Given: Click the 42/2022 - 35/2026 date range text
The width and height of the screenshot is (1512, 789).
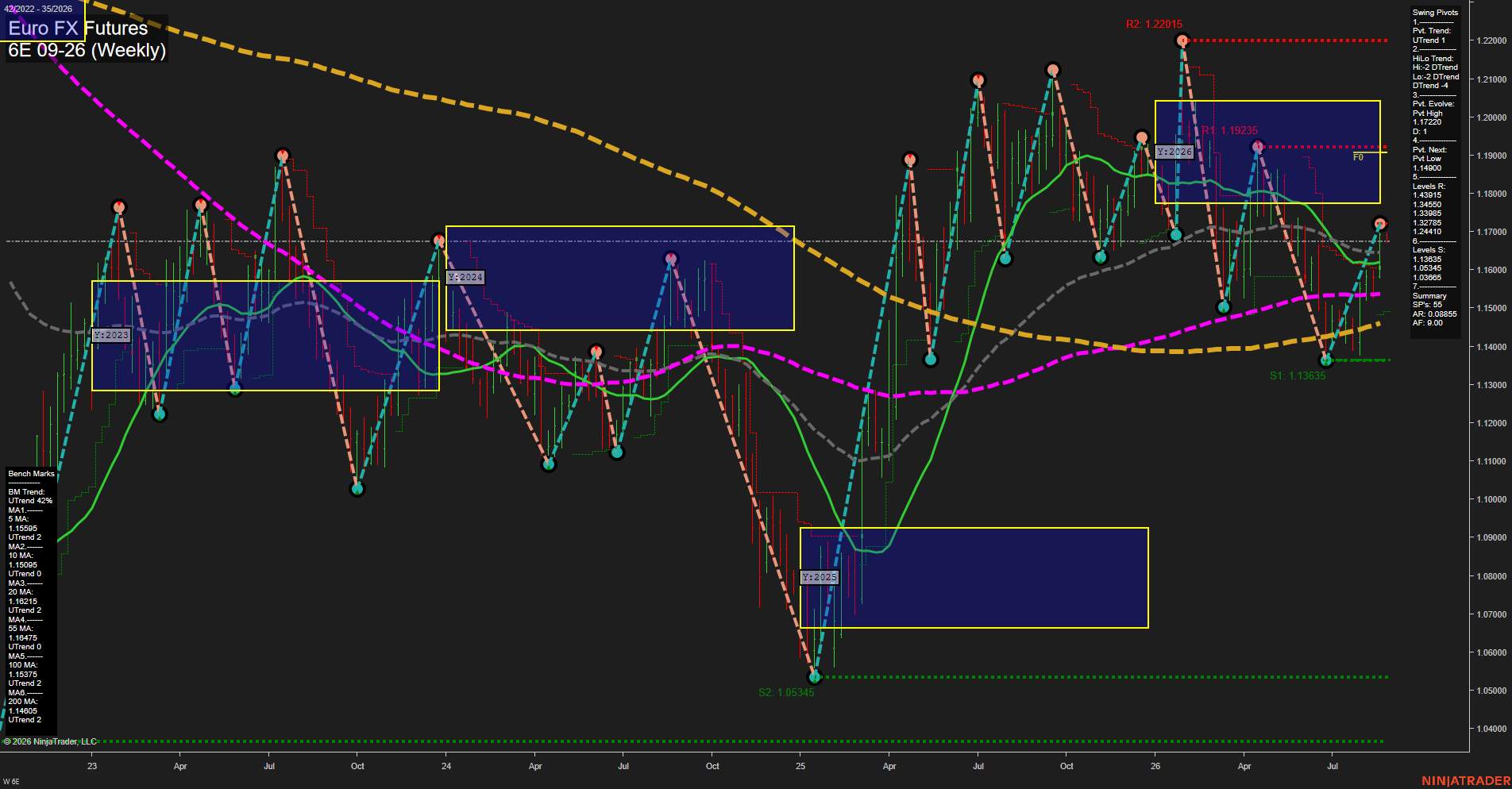Looking at the screenshot, I should 38,9.
